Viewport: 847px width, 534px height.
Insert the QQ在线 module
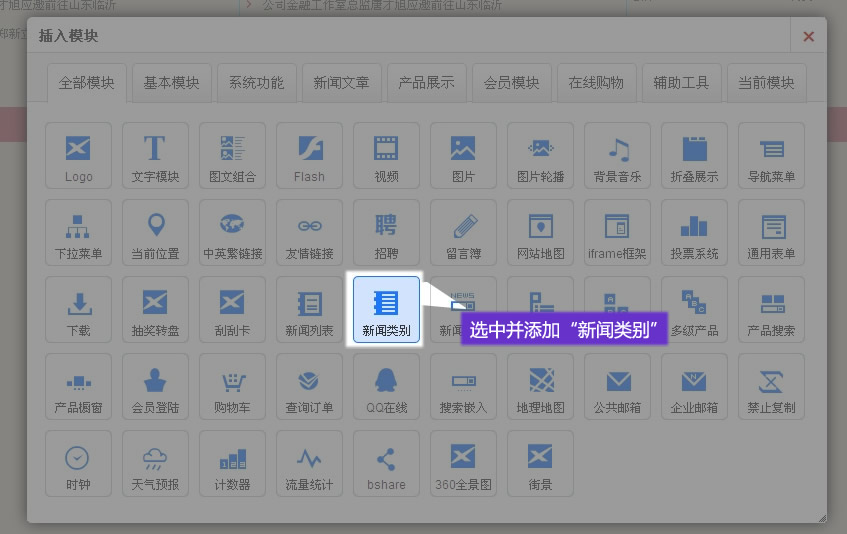tap(386, 386)
